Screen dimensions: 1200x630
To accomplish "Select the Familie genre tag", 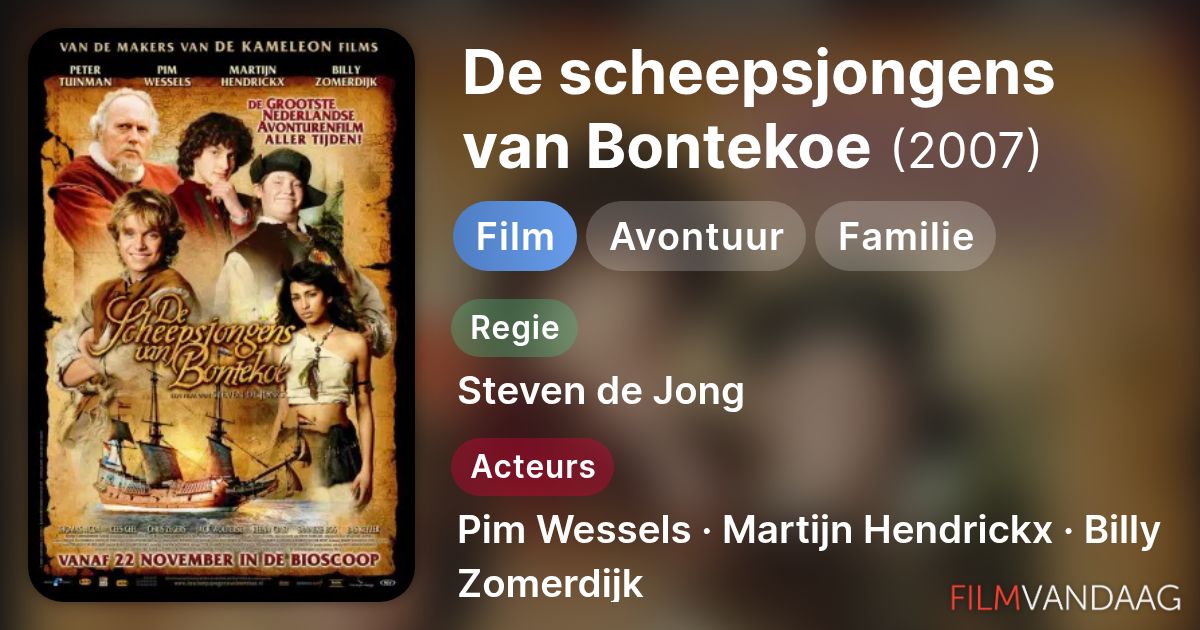I will (906, 236).
